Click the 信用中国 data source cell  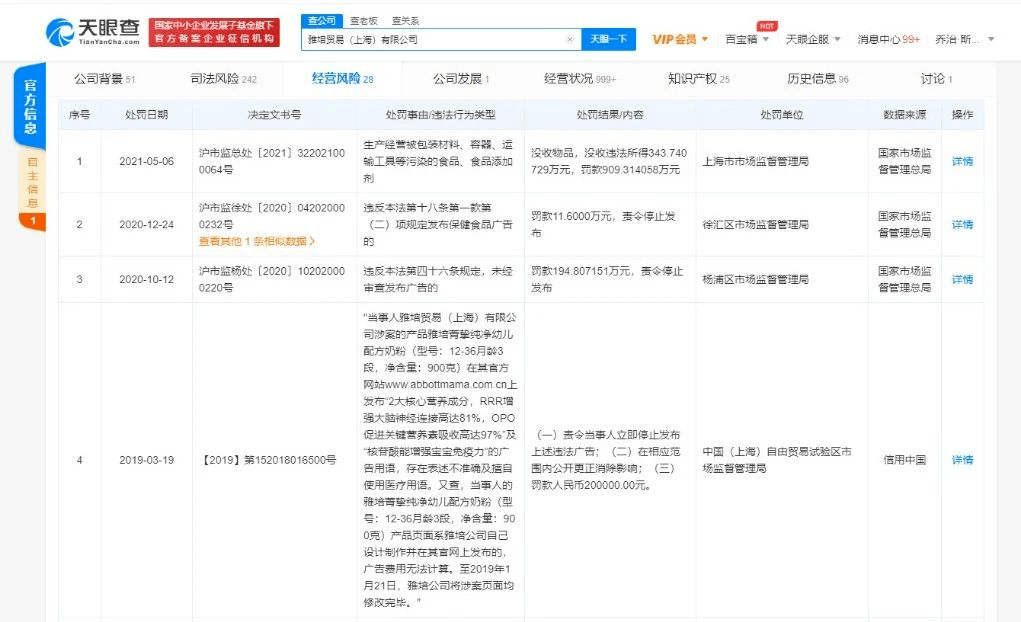point(904,459)
